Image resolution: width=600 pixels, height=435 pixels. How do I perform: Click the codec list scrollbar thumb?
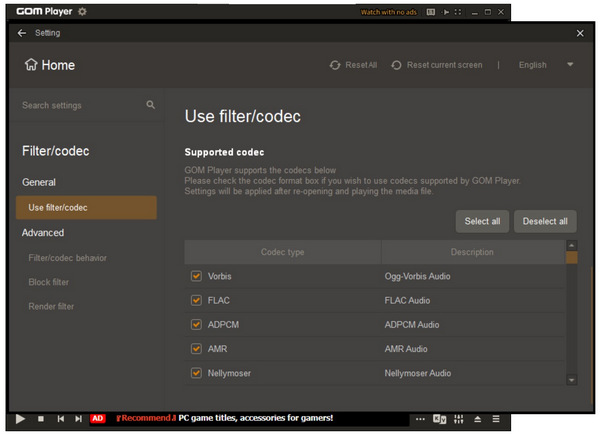572,257
